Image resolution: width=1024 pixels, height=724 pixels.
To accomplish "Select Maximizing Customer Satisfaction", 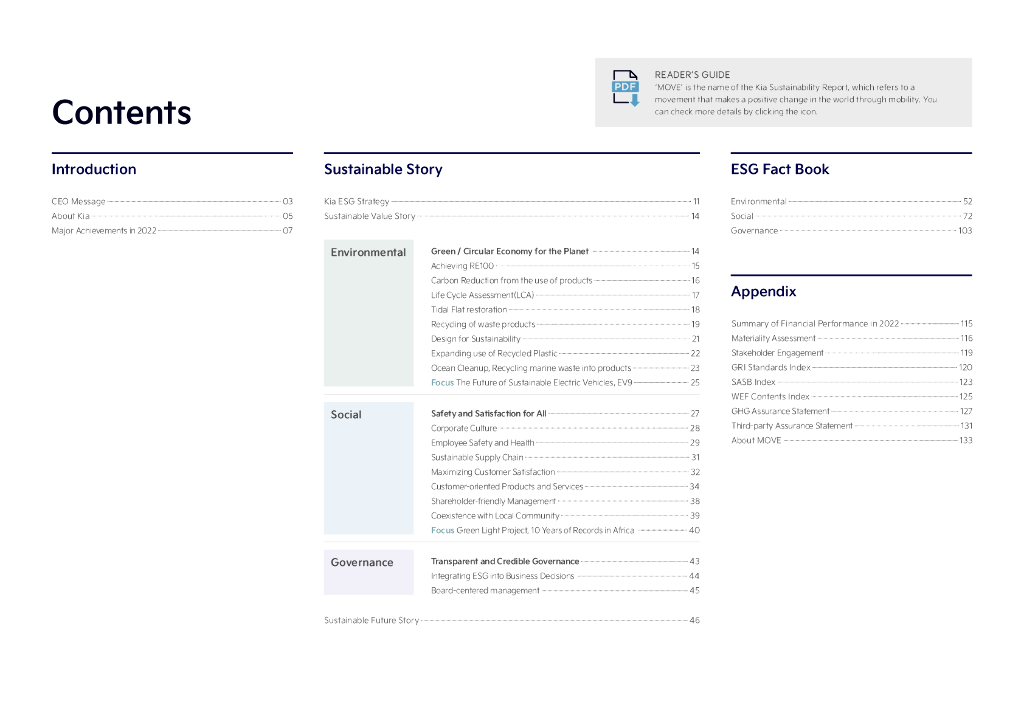I will click(565, 472).
